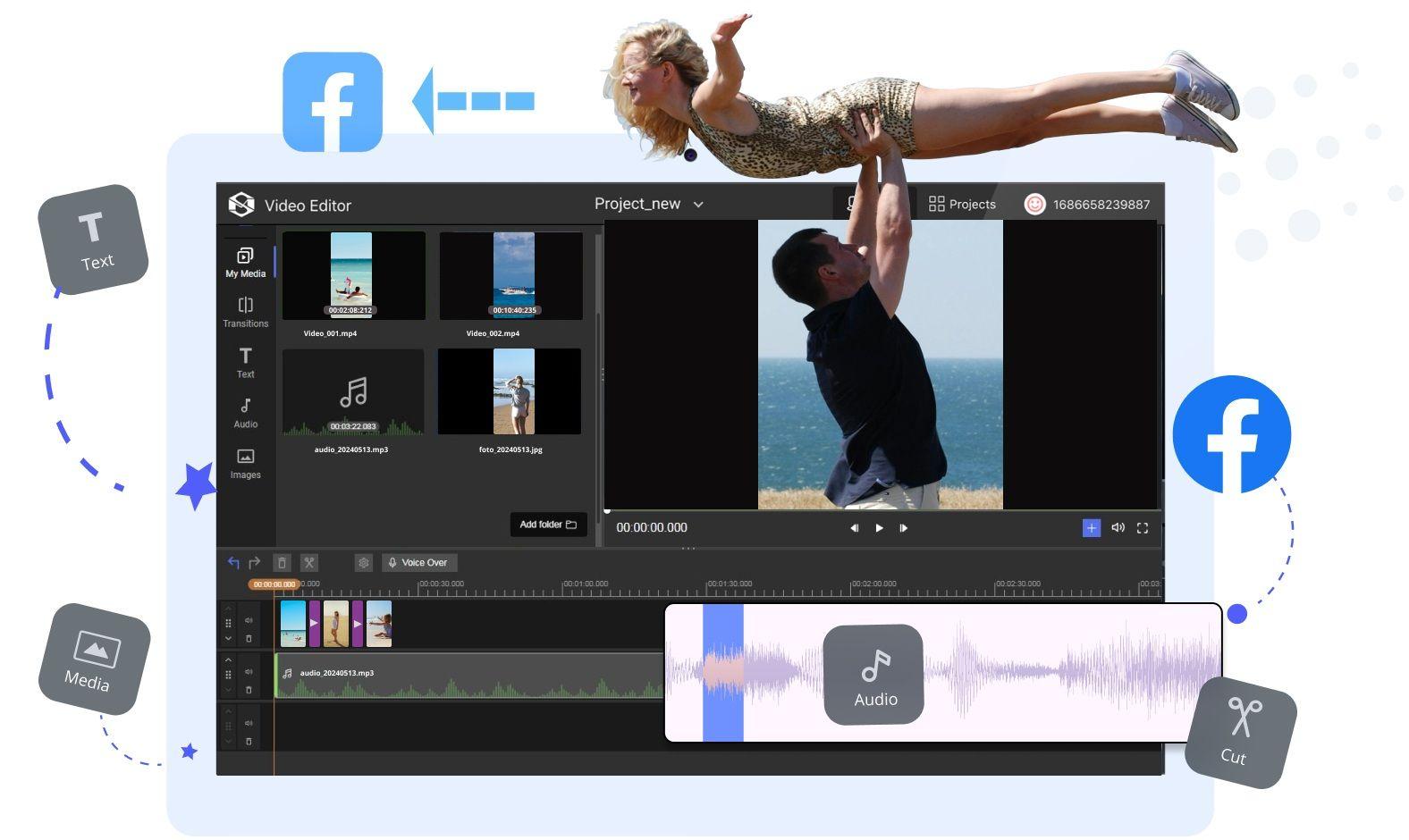Move the video clips track down

[228, 638]
